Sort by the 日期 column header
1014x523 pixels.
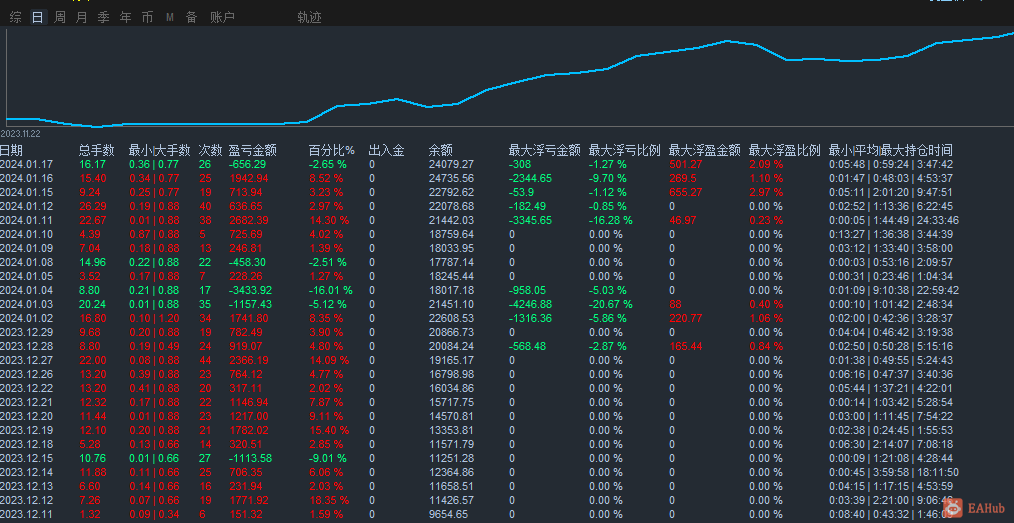pos(11,150)
